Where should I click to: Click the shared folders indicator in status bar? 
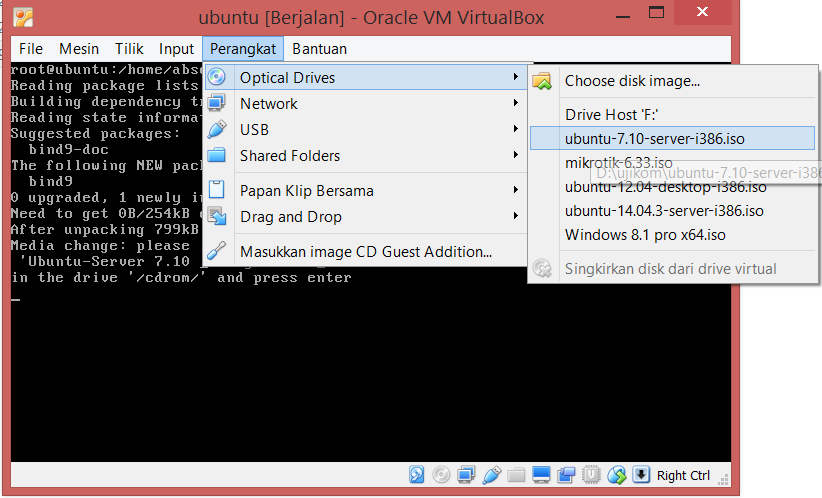516,475
